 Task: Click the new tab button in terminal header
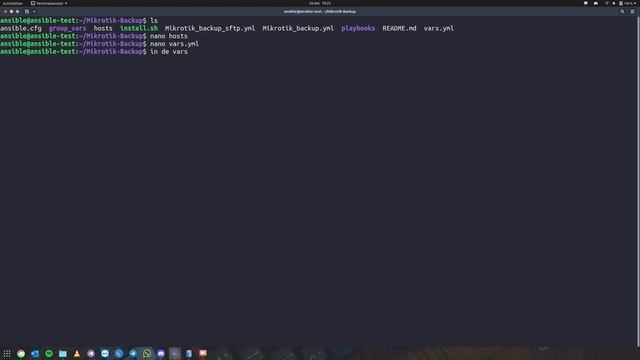[27, 11]
